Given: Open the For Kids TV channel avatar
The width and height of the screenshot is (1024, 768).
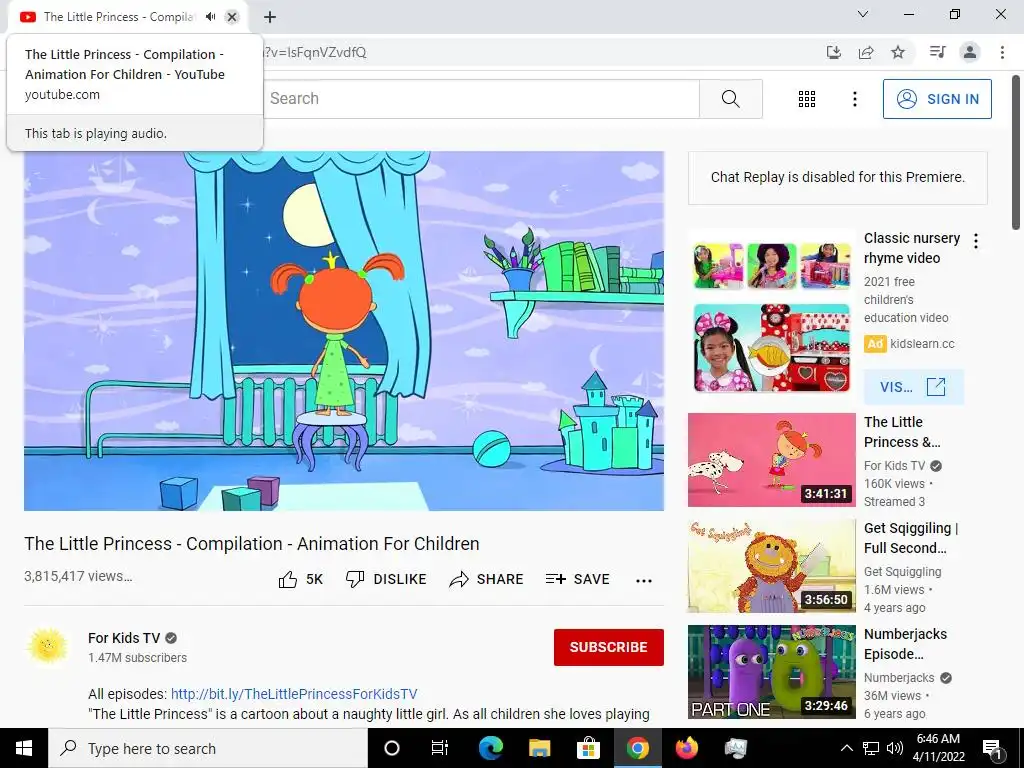Looking at the screenshot, I should click(48, 647).
